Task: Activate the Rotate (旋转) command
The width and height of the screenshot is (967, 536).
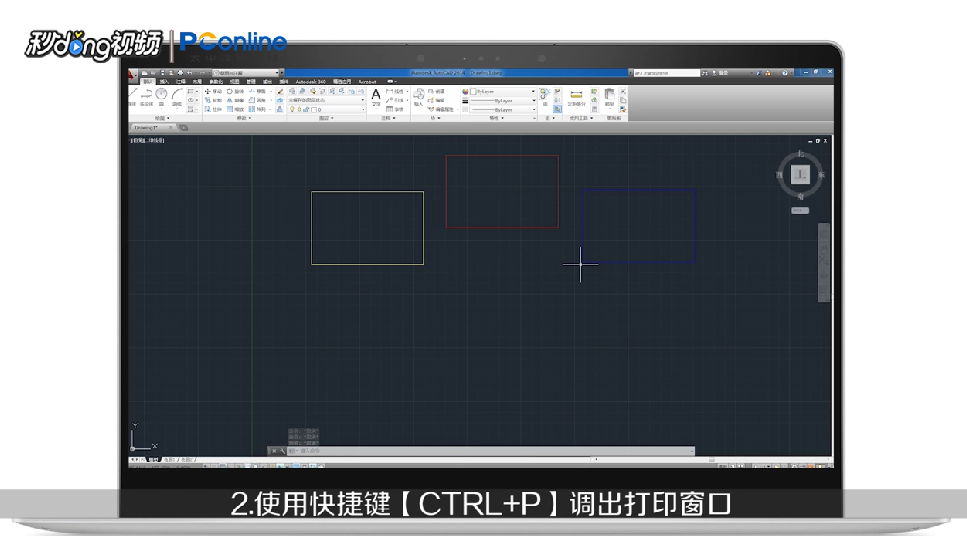Action: pyautogui.click(x=235, y=91)
